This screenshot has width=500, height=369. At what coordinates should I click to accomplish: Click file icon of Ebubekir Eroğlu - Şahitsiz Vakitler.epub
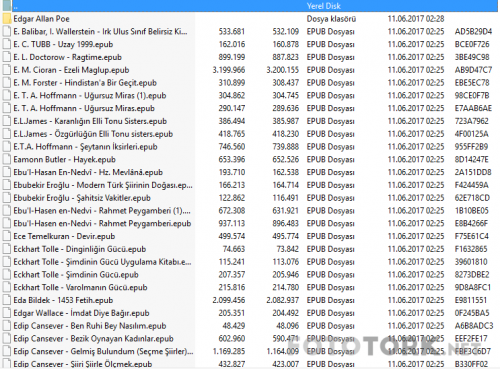point(7,198)
